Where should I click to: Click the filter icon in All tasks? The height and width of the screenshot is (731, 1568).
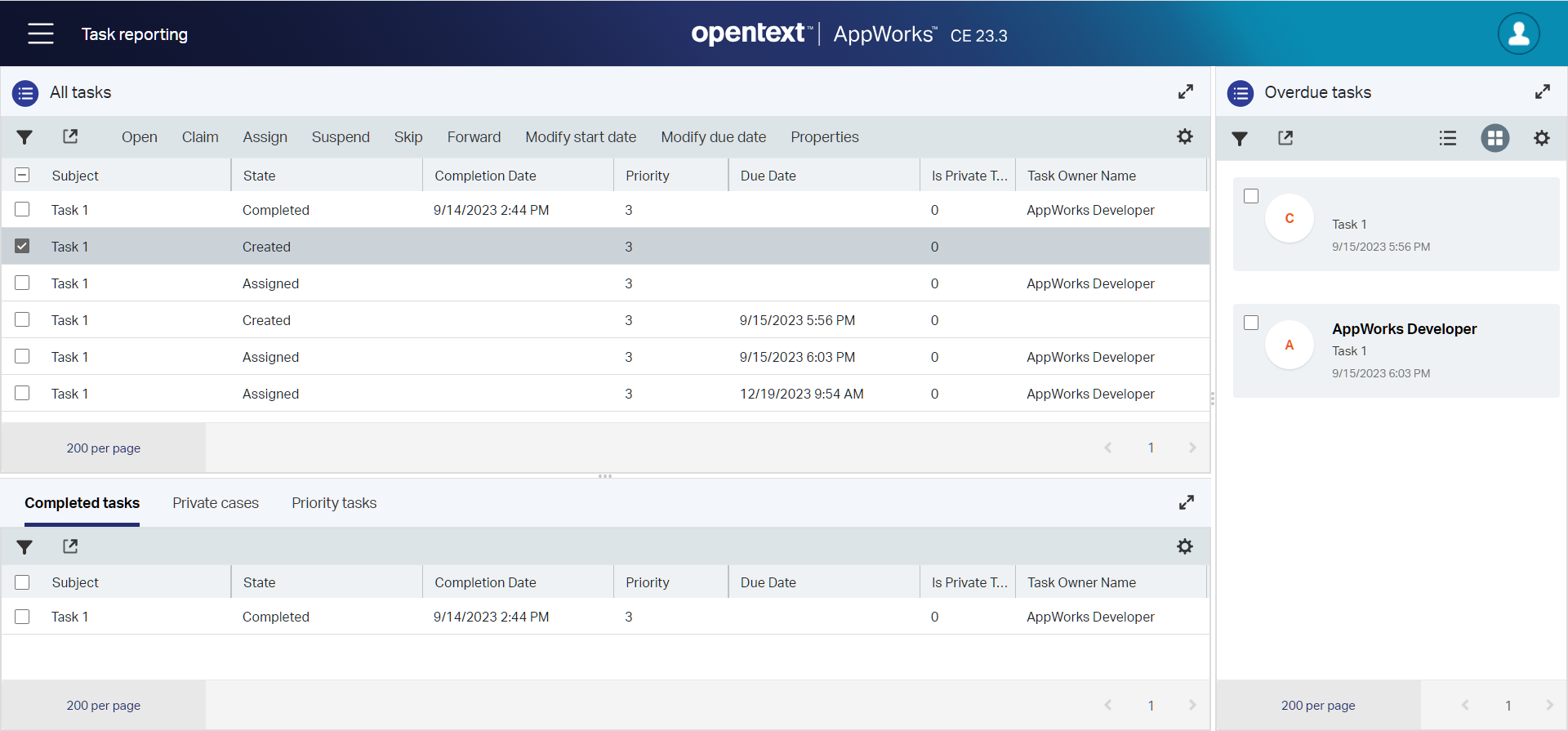pos(24,137)
